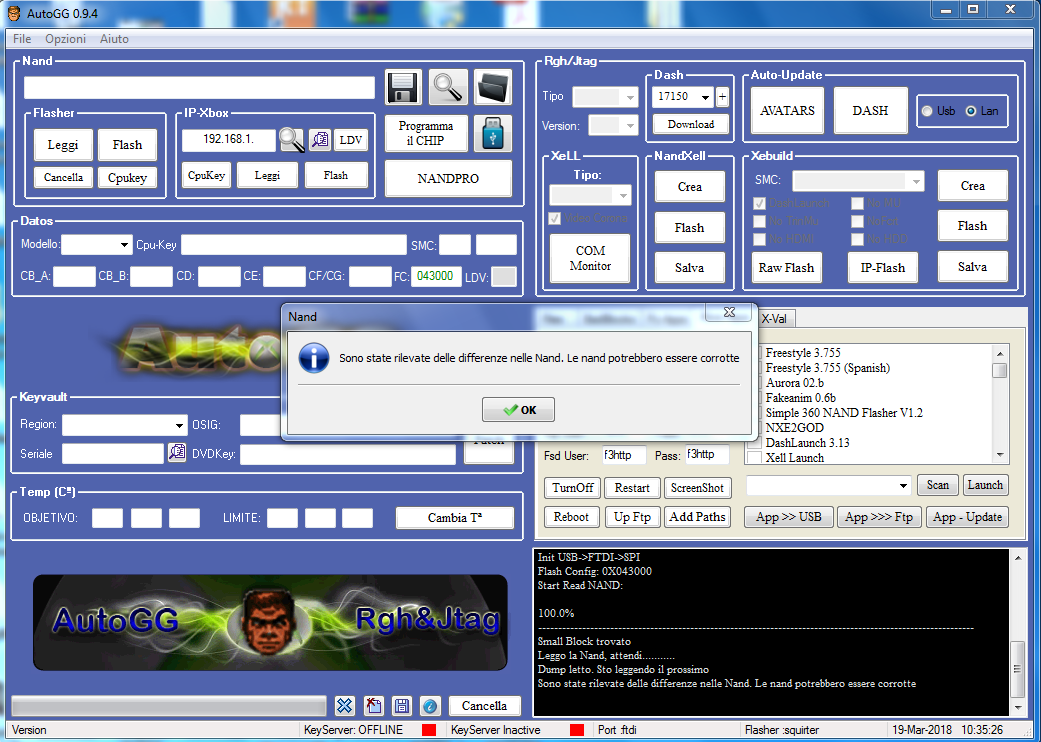Select the Lan radio button
Screen dimensions: 1041x742
click(971, 111)
